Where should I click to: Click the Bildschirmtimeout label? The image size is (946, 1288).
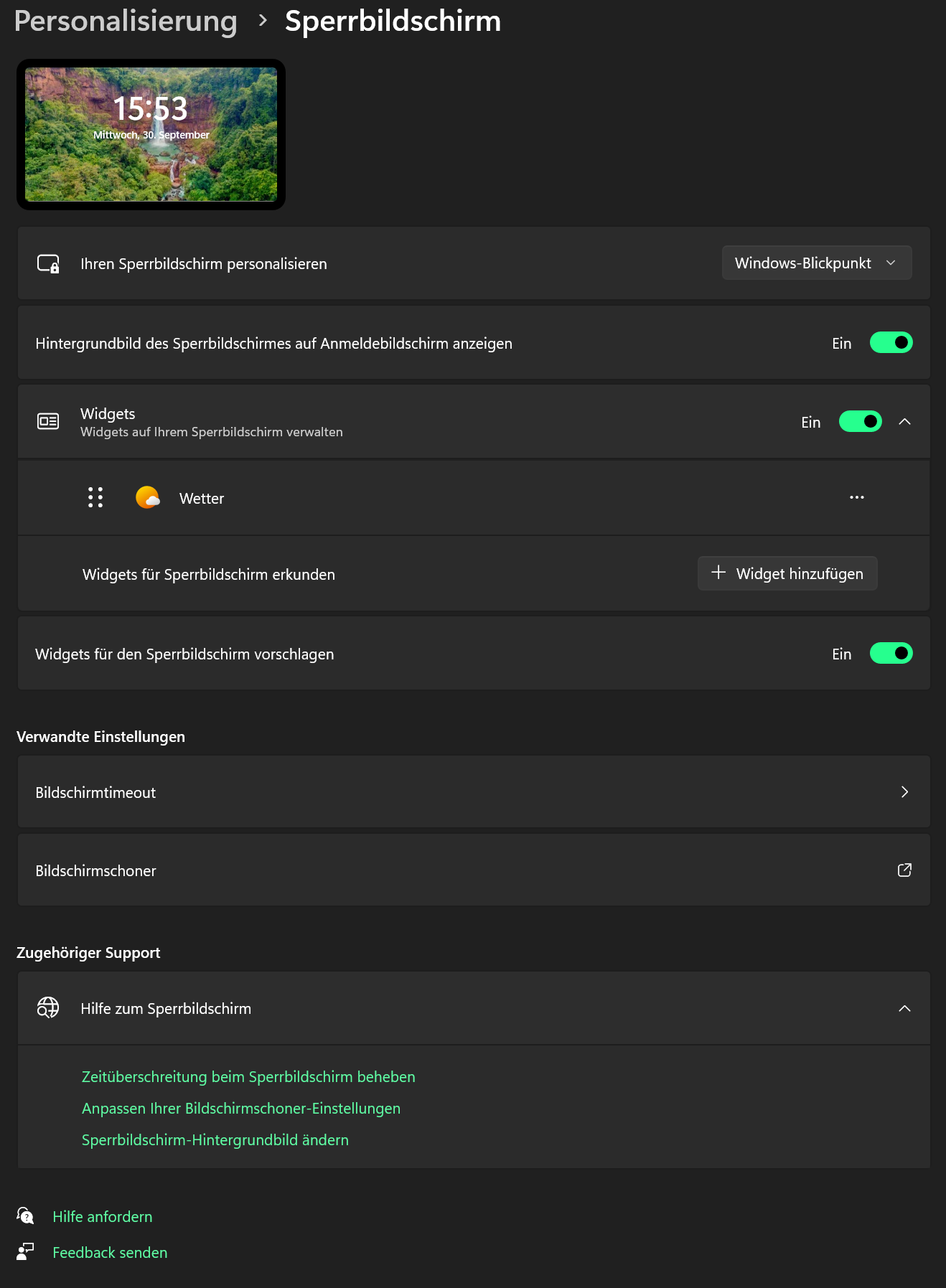pyautogui.click(x=95, y=792)
